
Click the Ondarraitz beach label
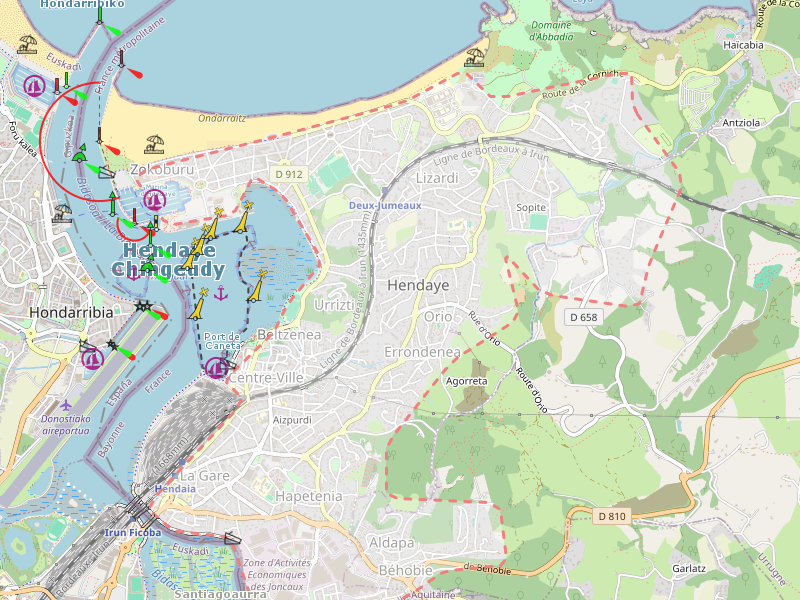click(222, 117)
